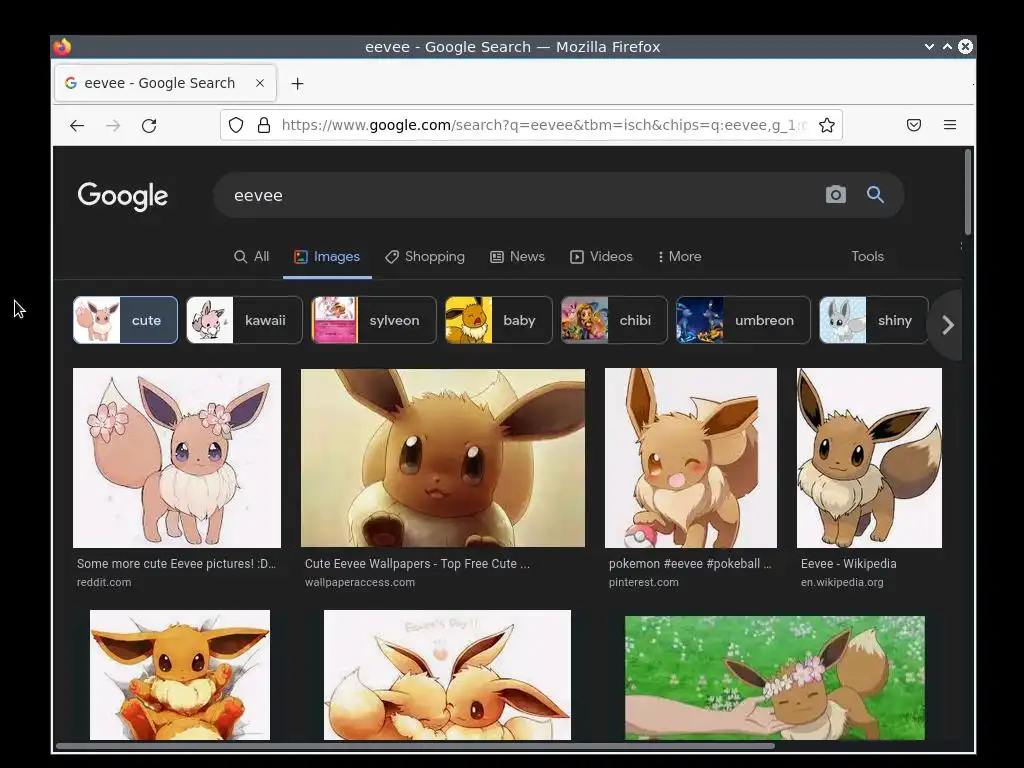Open the winking Eevee pokeball image
Image resolution: width=1024 pixels, height=768 pixels.
691,458
